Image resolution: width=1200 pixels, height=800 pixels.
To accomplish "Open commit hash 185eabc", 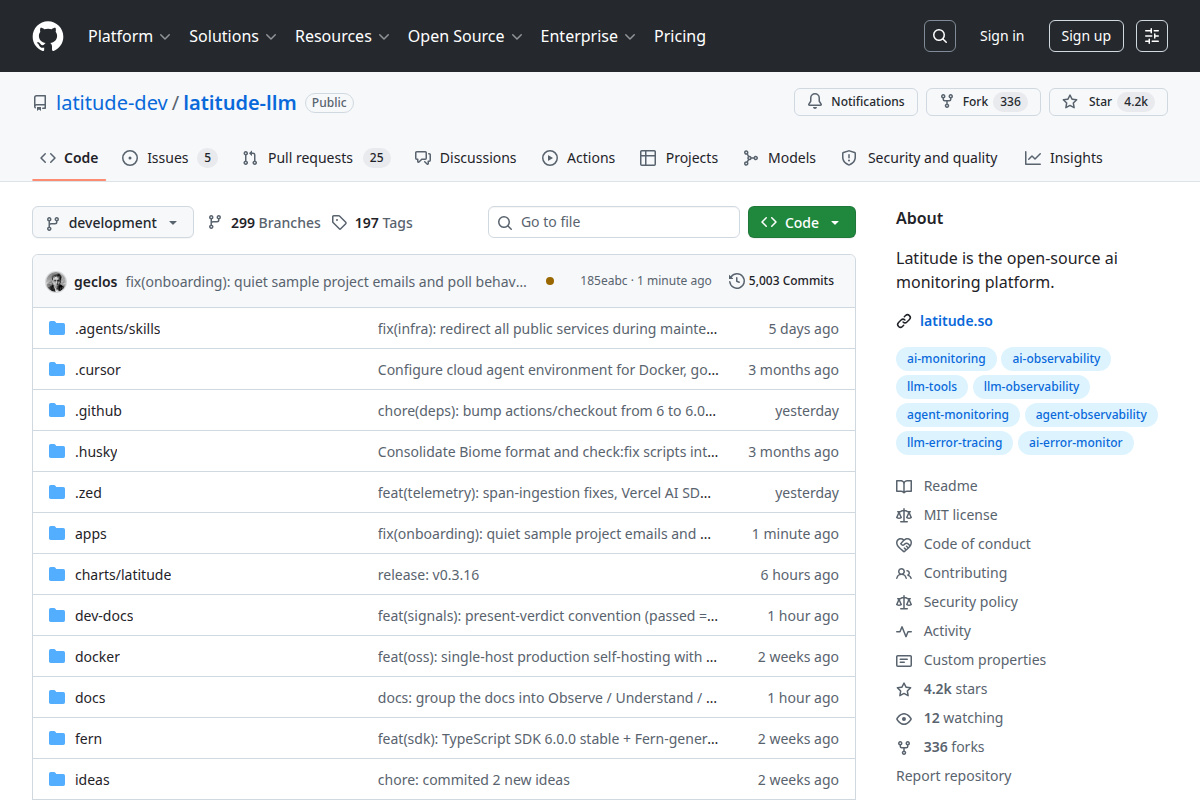I will (604, 281).
